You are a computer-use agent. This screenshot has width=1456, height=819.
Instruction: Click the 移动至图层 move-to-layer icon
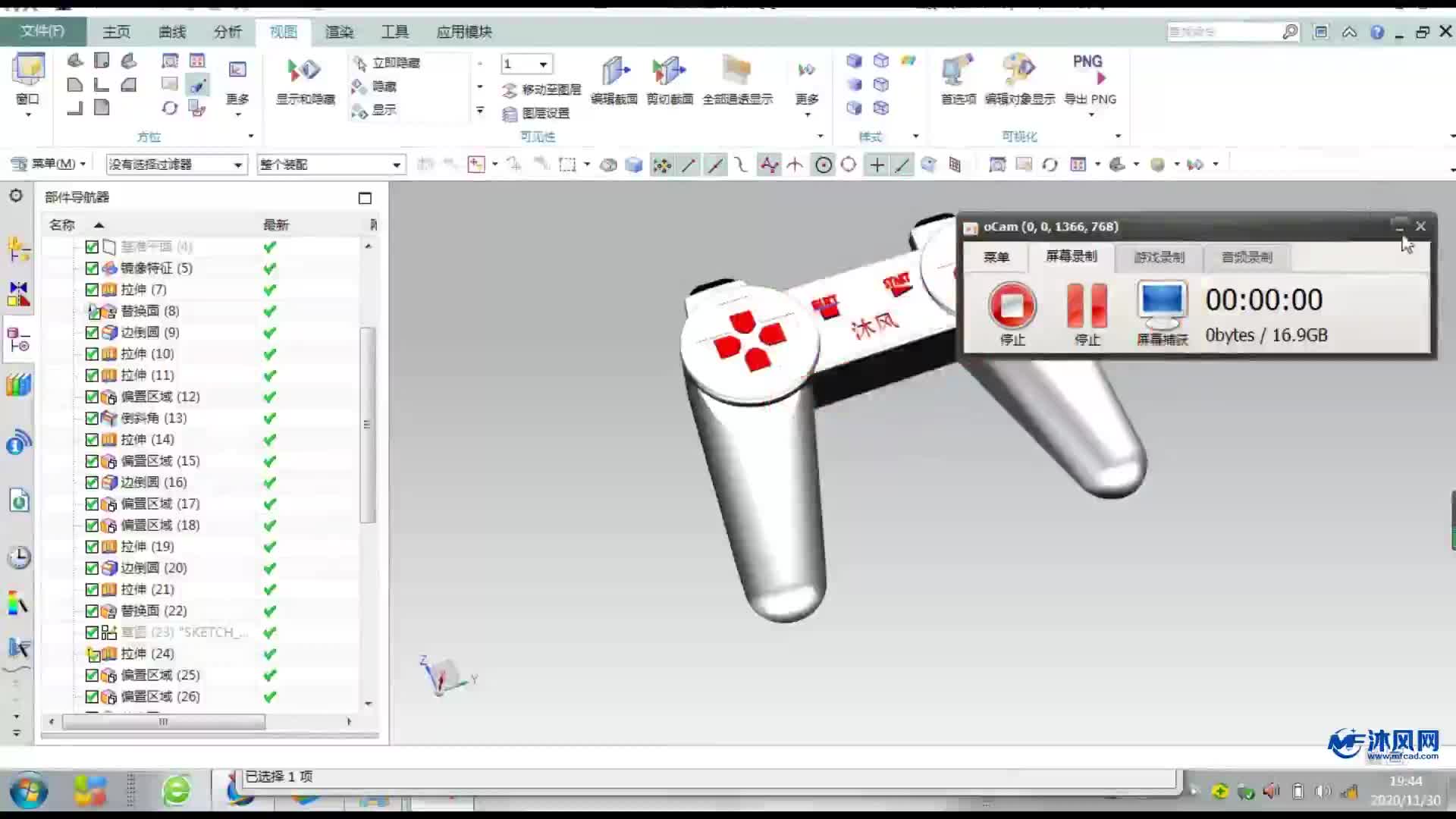(x=510, y=90)
